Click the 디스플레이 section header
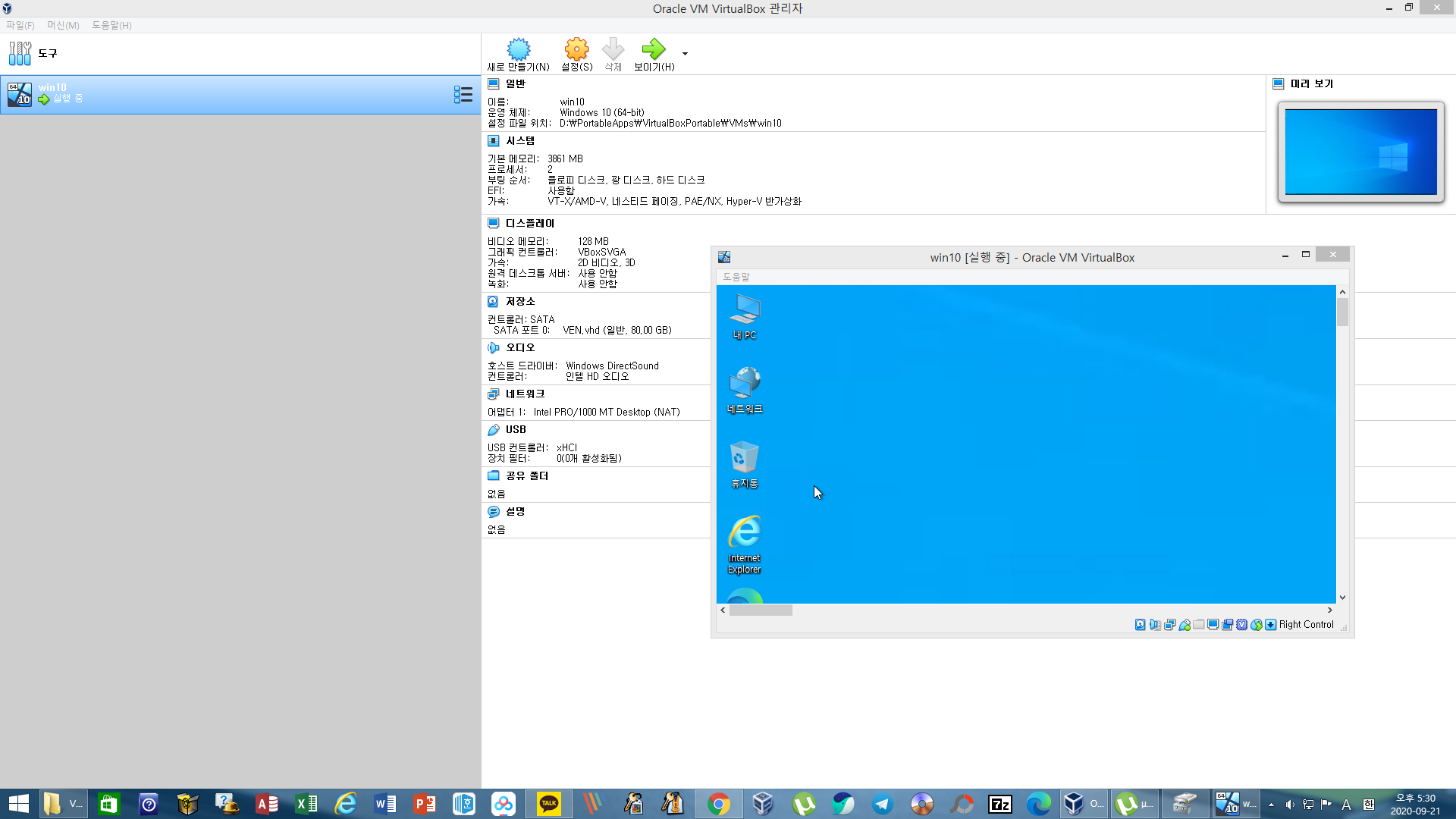 tap(529, 223)
